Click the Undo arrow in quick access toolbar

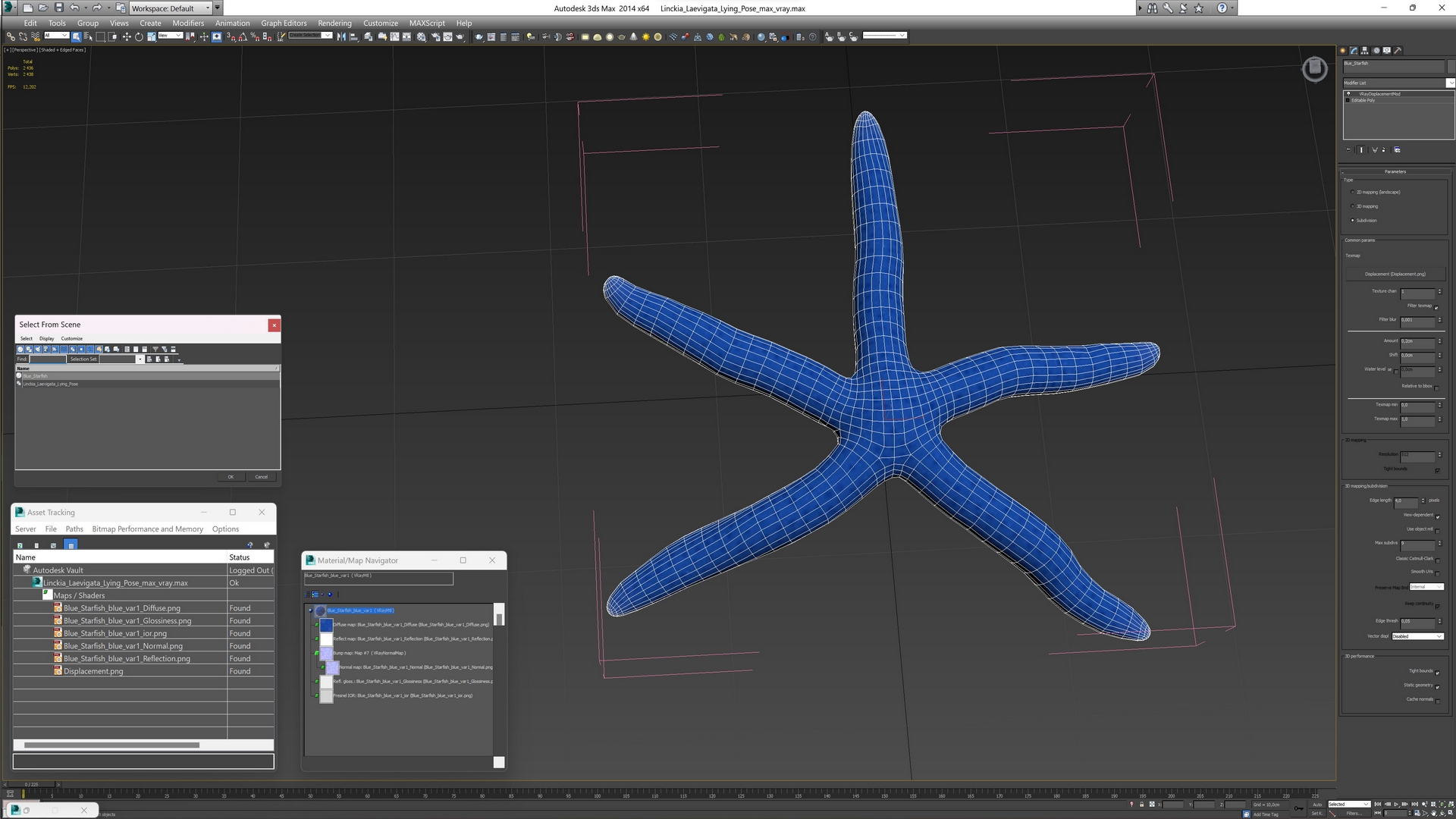(74, 8)
